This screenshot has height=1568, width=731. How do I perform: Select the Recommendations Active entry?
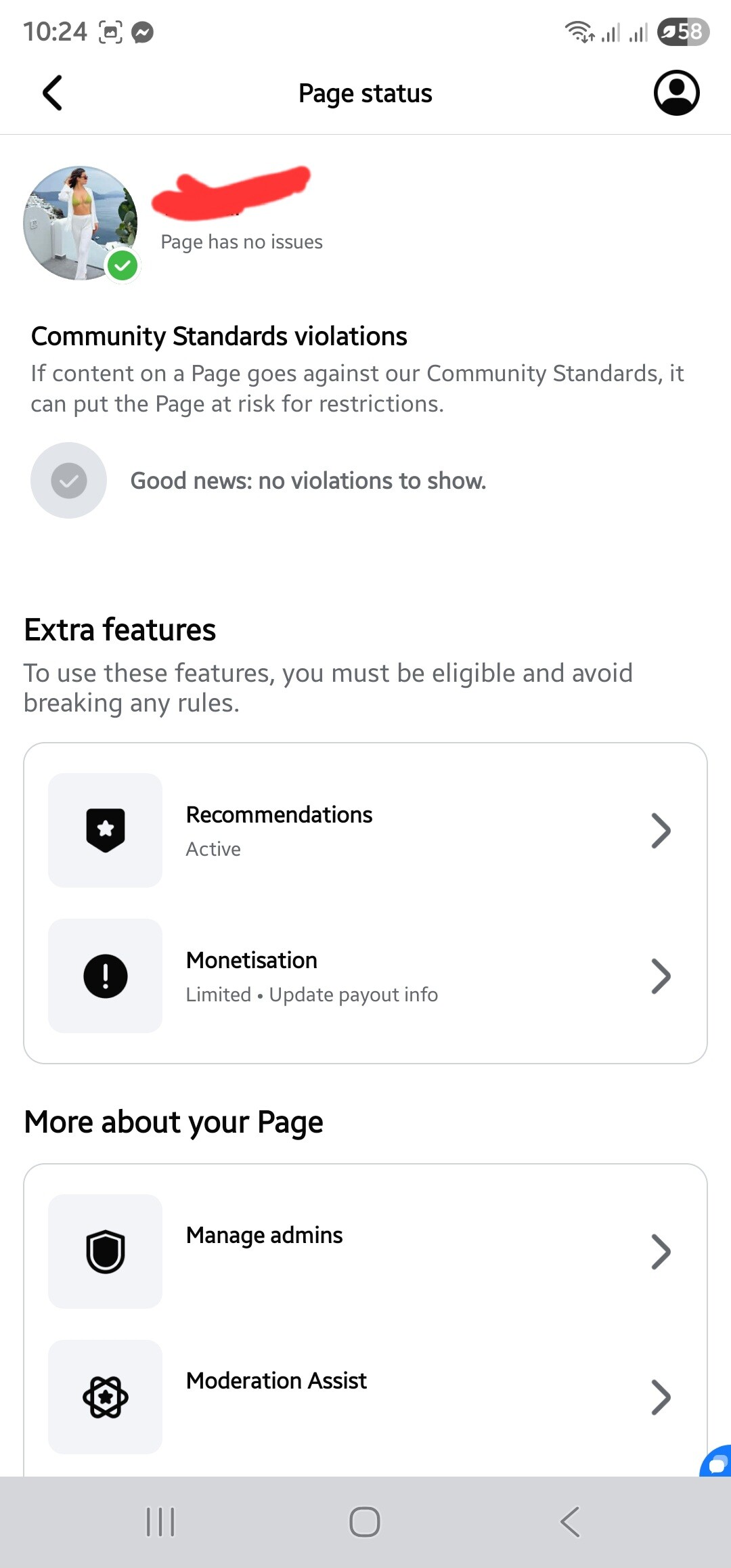click(x=365, y=830)
